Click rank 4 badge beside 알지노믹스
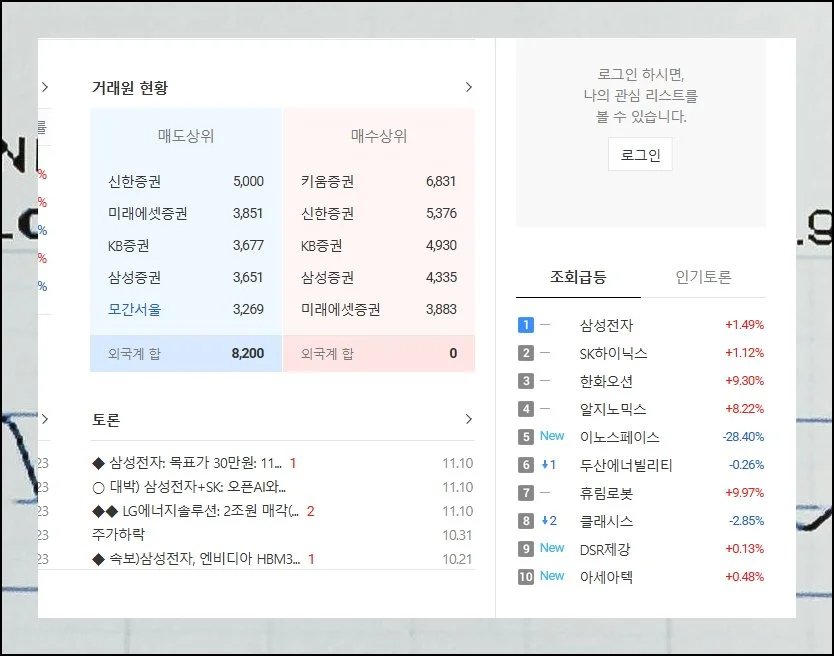Viewport: 834px width, 656px height. tap(526, 409)
